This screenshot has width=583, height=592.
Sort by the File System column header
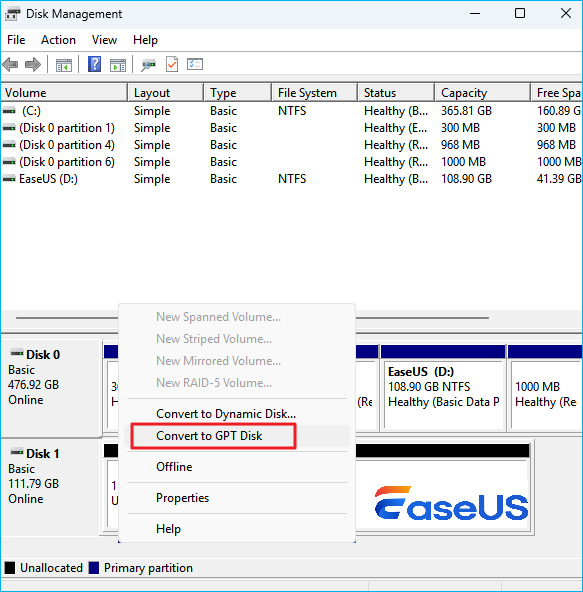point(314,93)
